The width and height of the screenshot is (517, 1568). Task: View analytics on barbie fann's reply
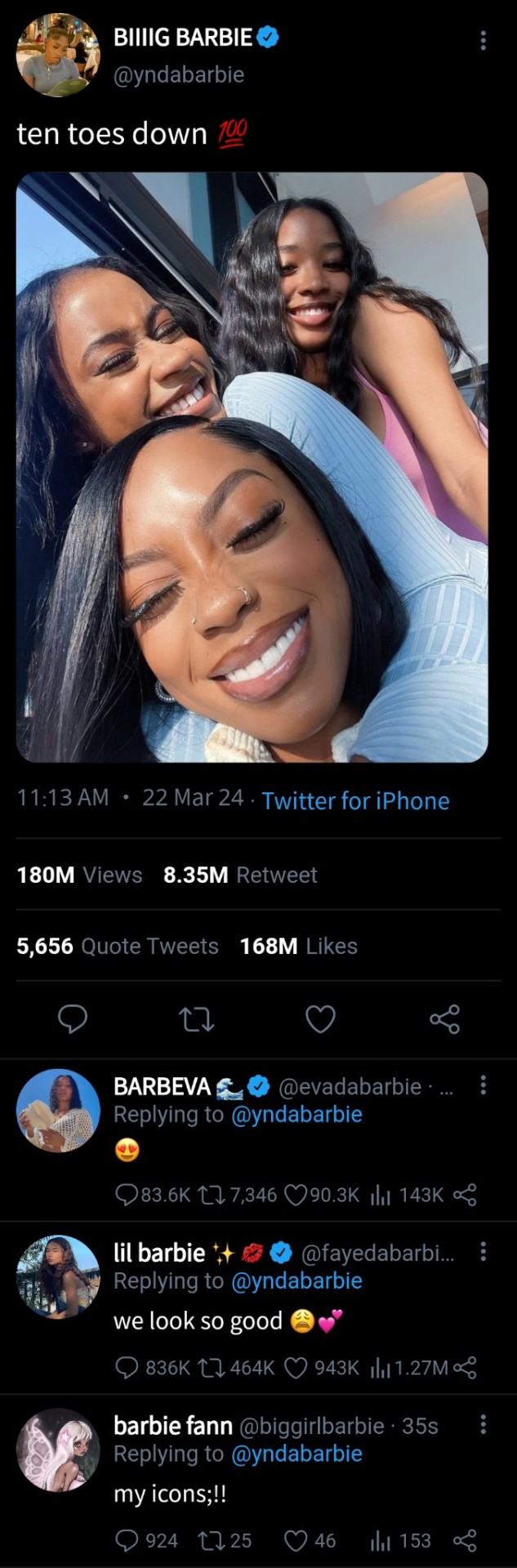(381, 1540)
